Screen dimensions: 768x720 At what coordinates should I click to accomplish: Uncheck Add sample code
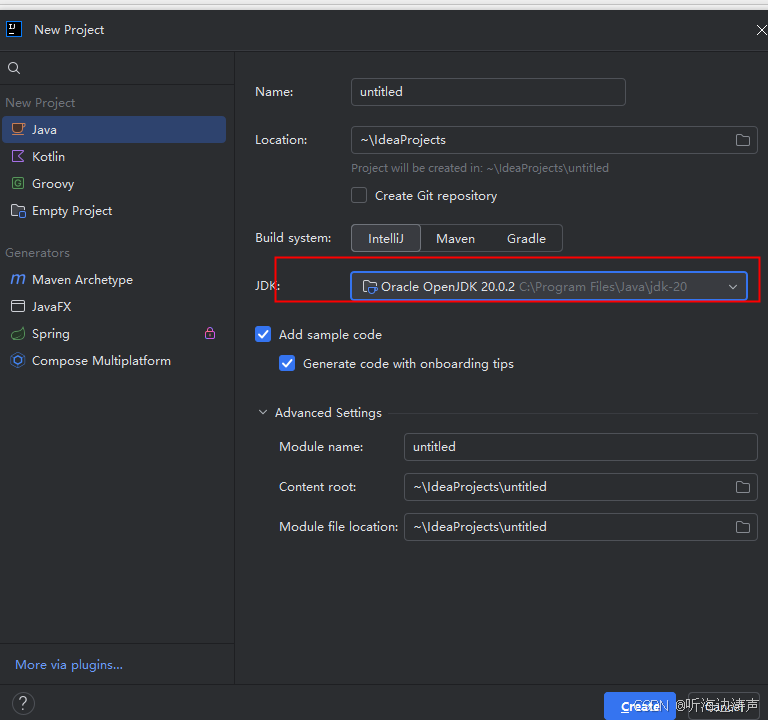click(263, 334)
